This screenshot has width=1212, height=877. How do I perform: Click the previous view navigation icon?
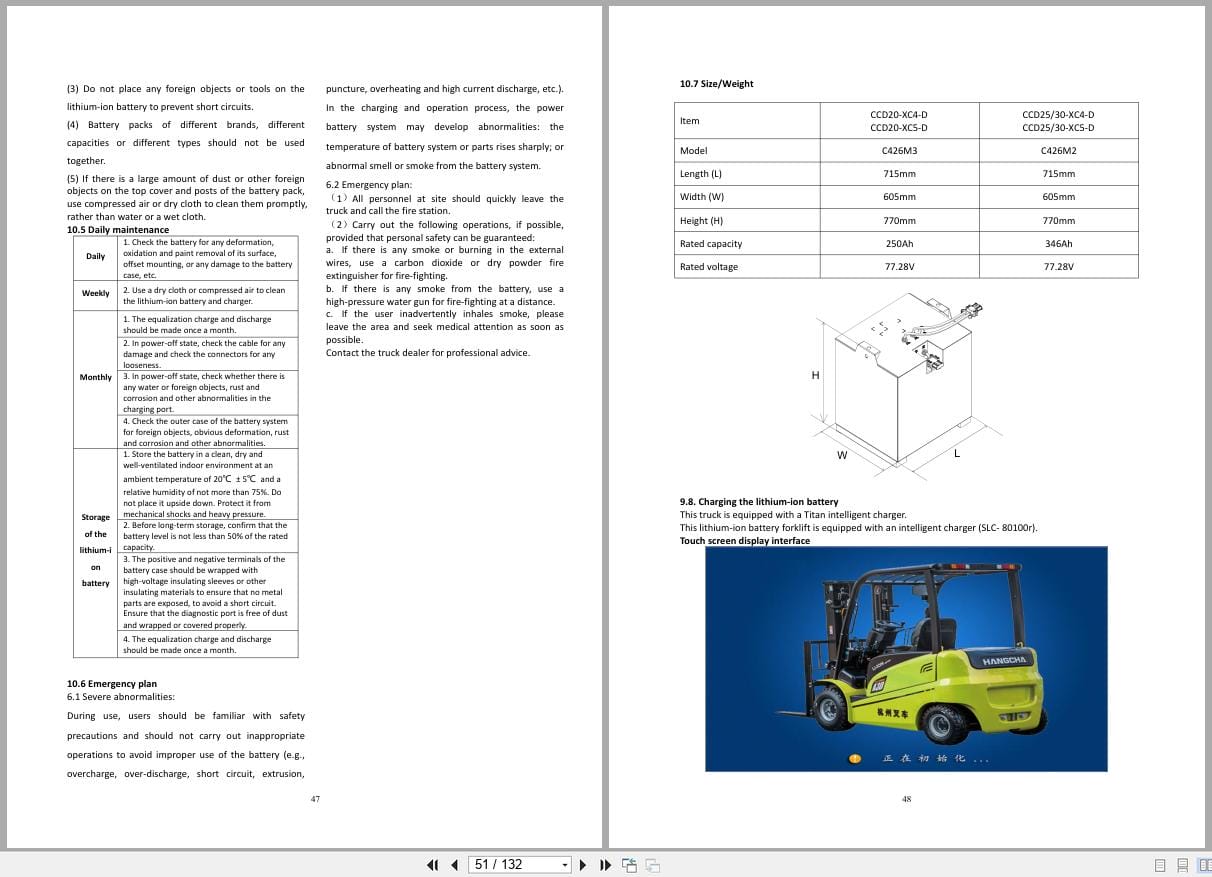tap(629, 865)
